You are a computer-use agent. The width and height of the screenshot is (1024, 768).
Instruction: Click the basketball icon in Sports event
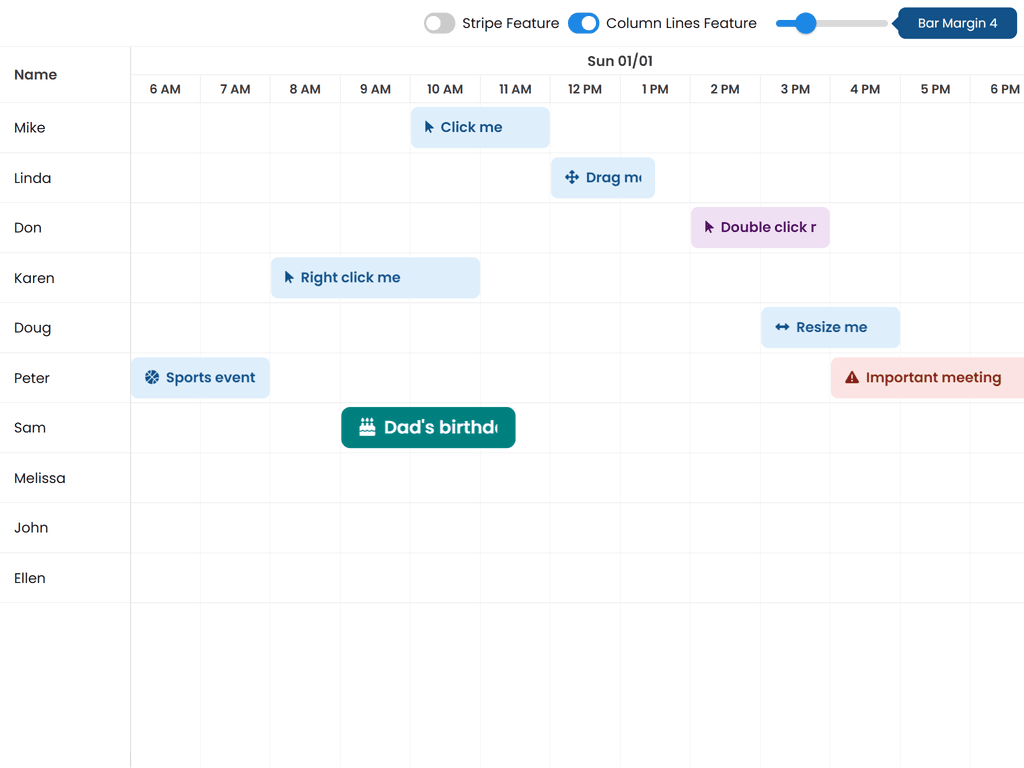click(x=152, y=377)
